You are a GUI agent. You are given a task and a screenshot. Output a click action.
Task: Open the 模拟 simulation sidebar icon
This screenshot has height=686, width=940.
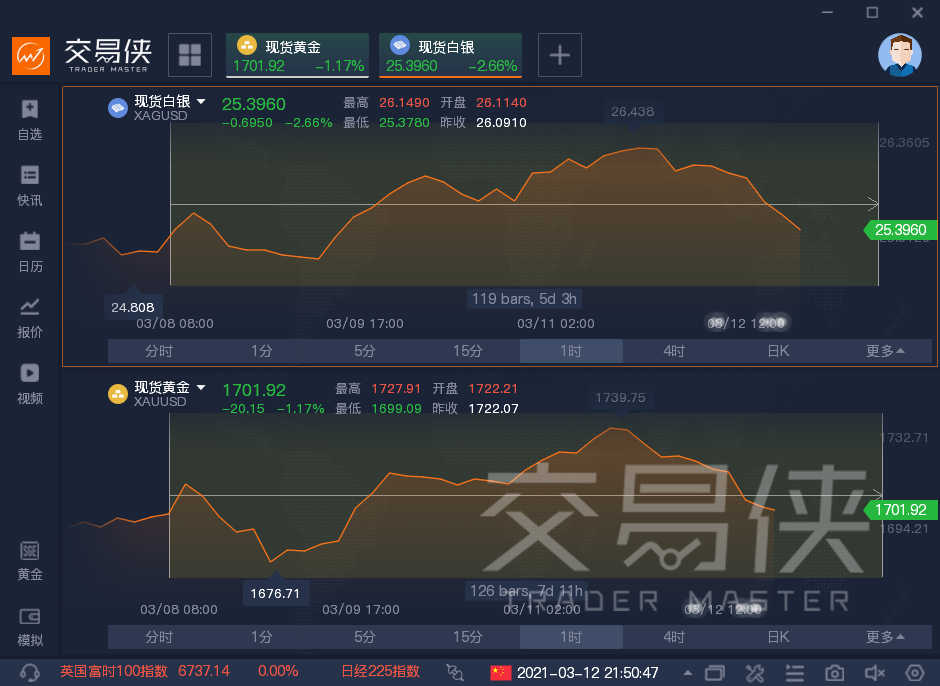coord(29,627)
